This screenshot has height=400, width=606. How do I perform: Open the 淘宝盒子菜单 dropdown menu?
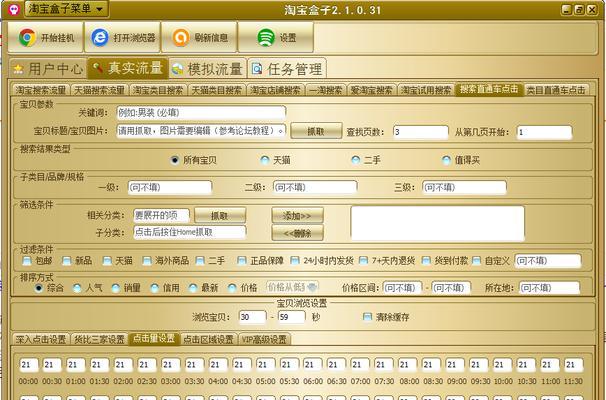66,9
